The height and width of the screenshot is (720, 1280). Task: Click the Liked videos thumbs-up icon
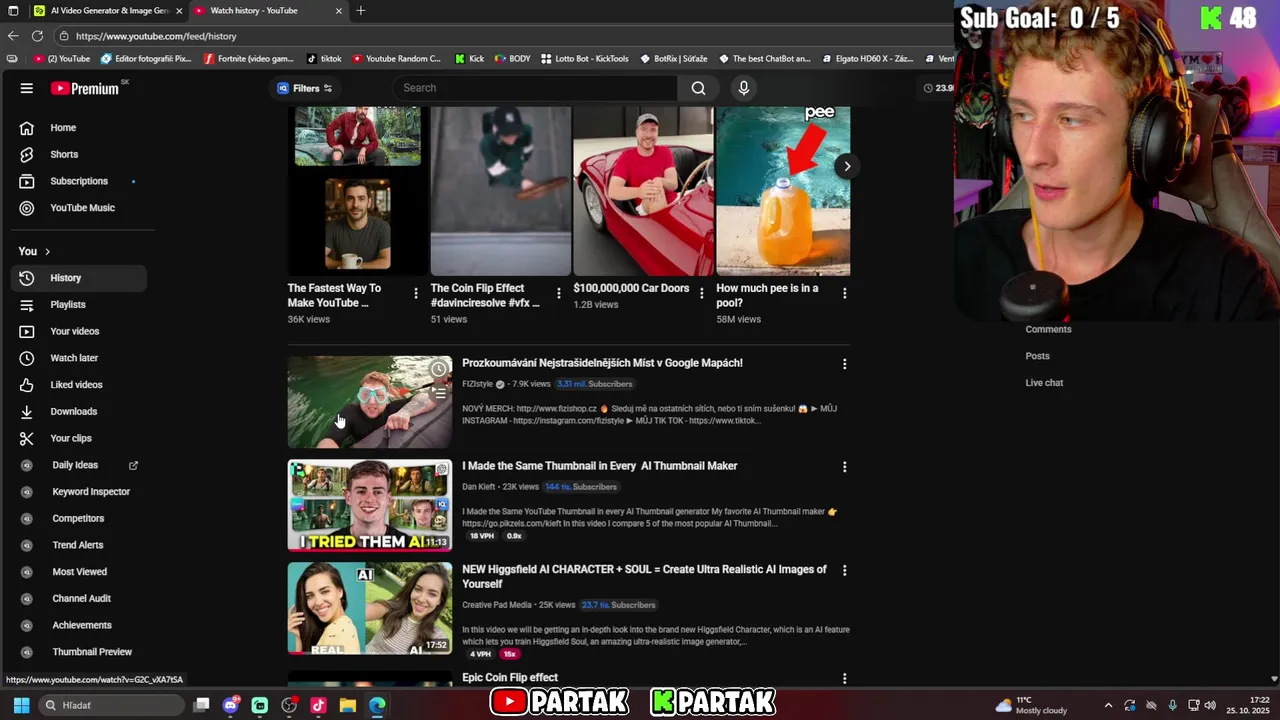[27, 385]
